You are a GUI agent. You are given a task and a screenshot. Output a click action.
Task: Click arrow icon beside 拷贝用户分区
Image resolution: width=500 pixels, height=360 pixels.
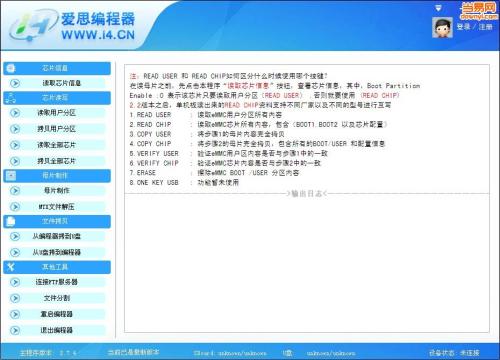tap(15, 129)
